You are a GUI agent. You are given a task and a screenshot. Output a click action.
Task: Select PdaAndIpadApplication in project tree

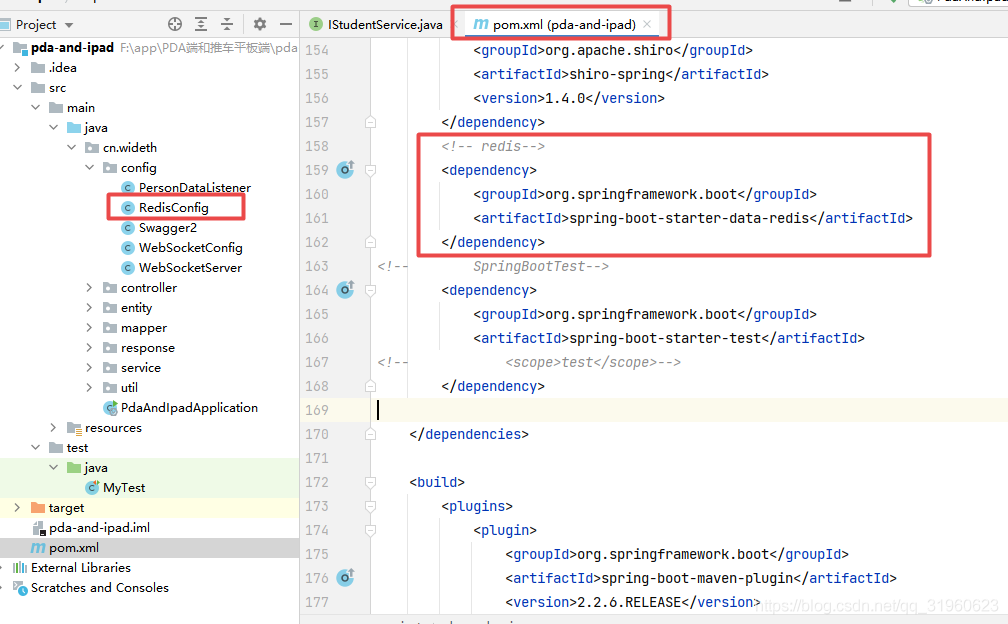189,408
